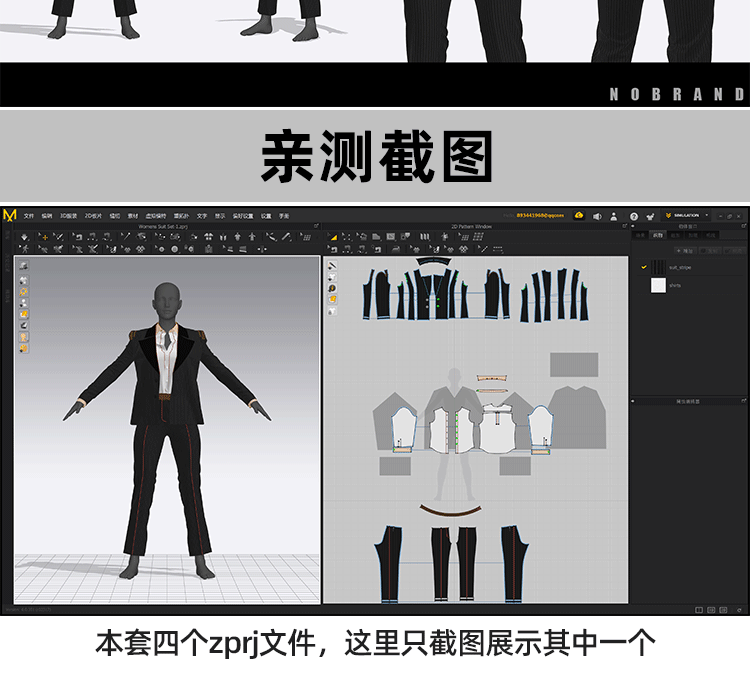Select the left white shirt sleeve pattern
The width and height of the screenshot is (750, 676).
tap(403, 429)
